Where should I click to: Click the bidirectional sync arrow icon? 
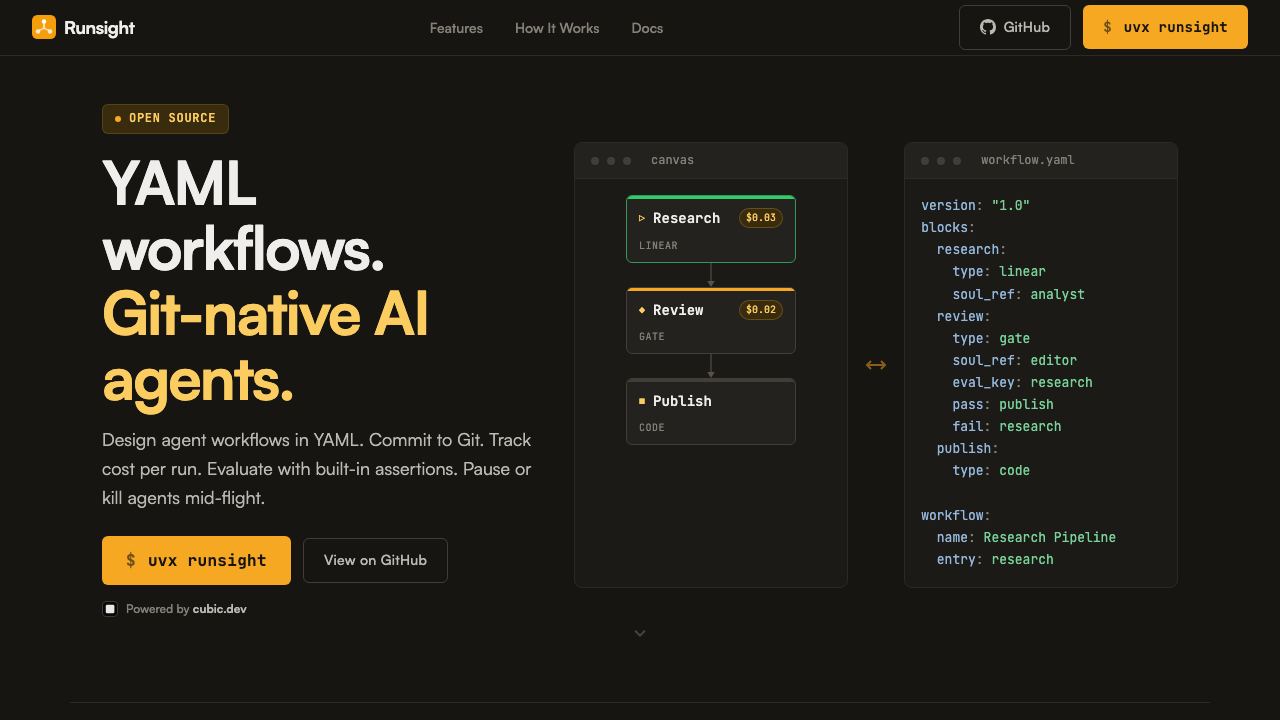pos(876,365)
